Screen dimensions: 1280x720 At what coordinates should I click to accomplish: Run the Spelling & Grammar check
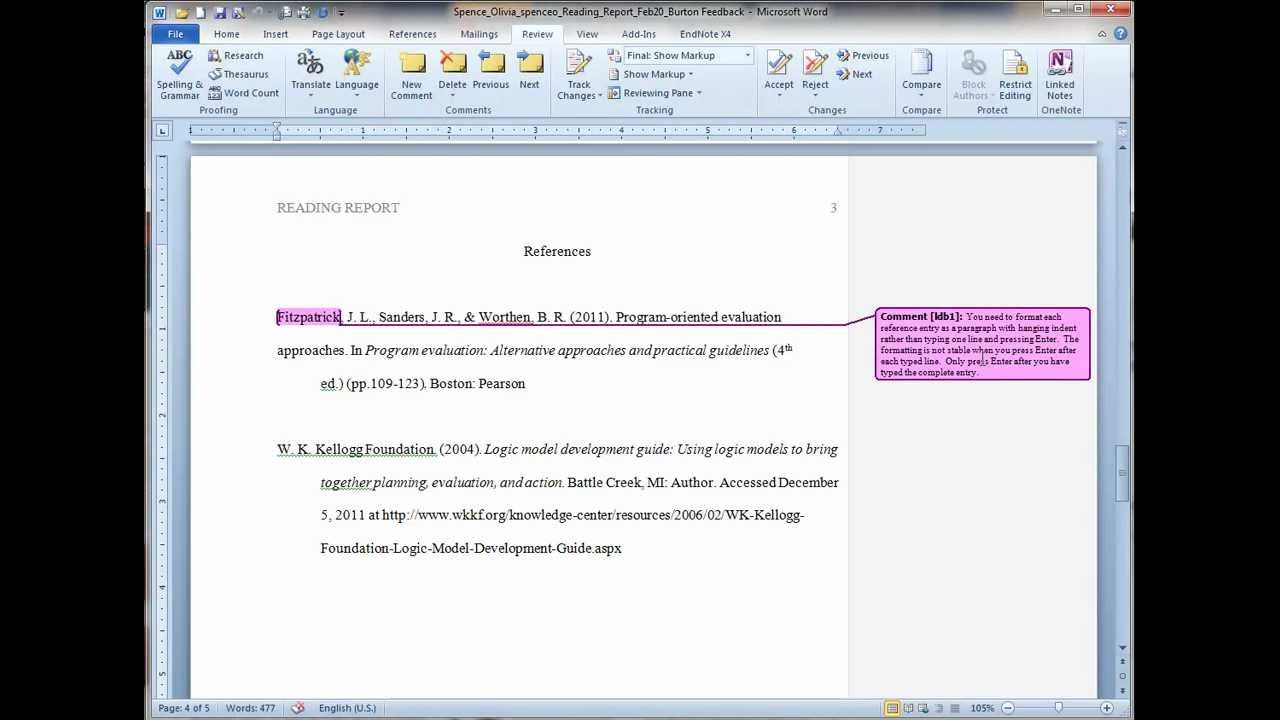click(x=180, y=75)
